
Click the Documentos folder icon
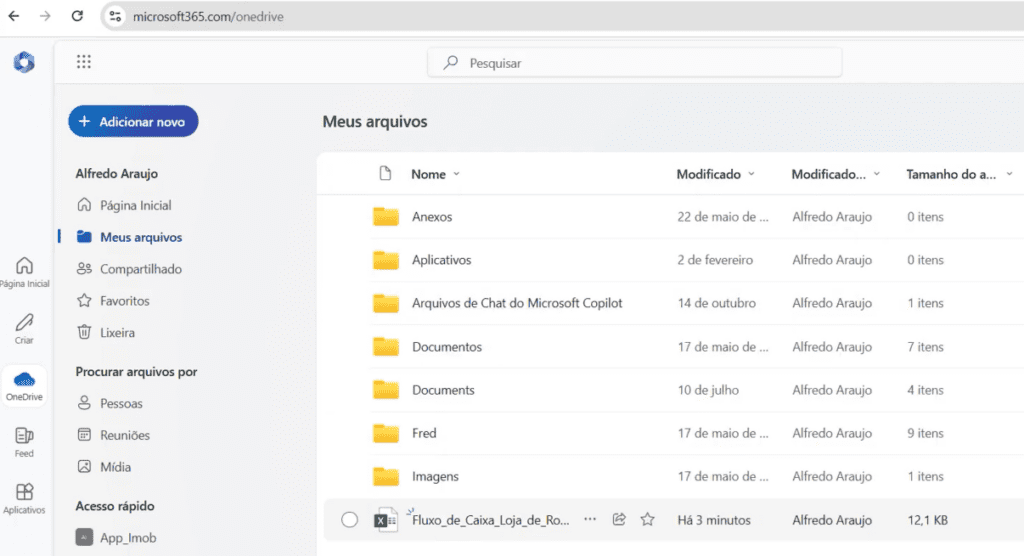pos(386,346)
